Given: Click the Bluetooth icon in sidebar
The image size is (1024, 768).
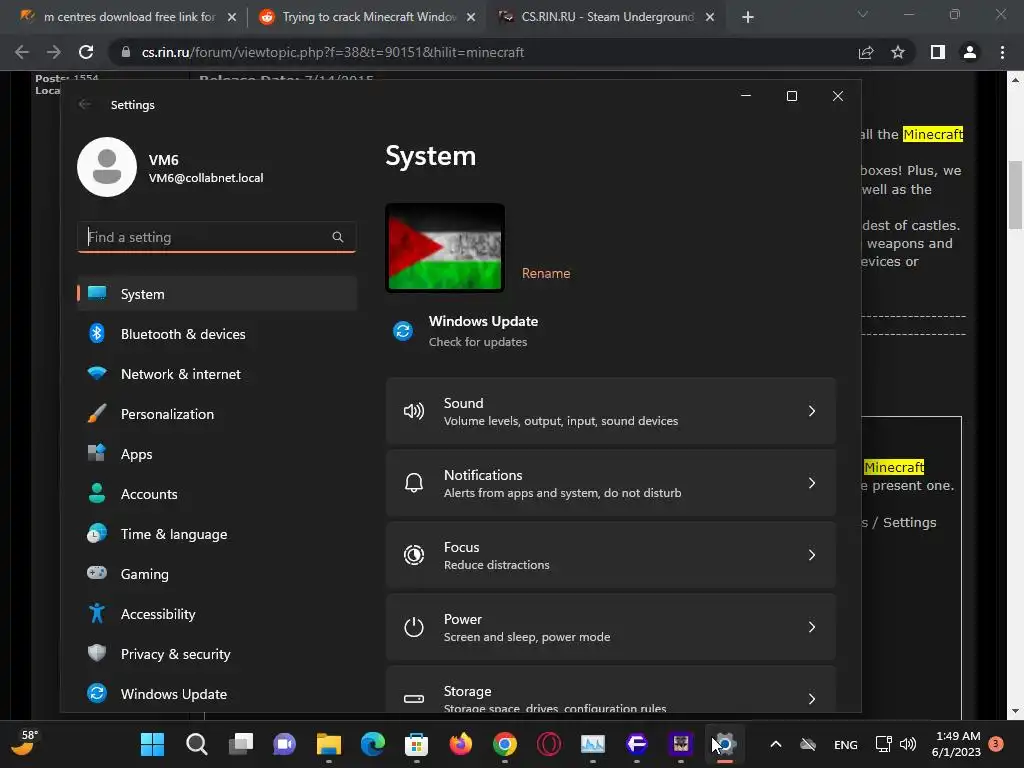Looking at the screenshot, I should pyautogui.click(x=97, y=333).
